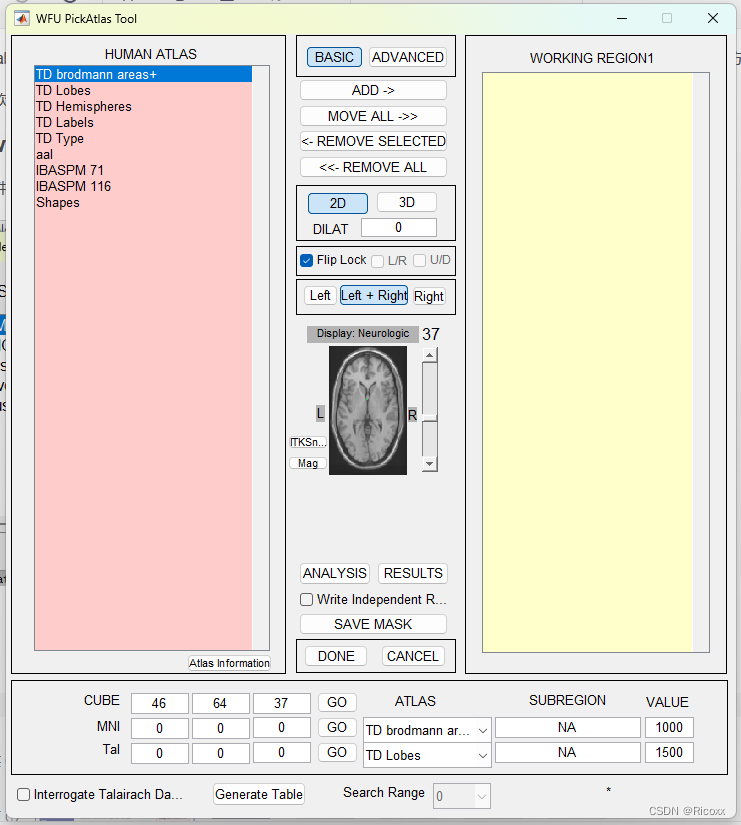Image resolution: width=741 pixels, height=825 pixels.
Task: Select TD Labels atlas
Action: tap(143, 123)
